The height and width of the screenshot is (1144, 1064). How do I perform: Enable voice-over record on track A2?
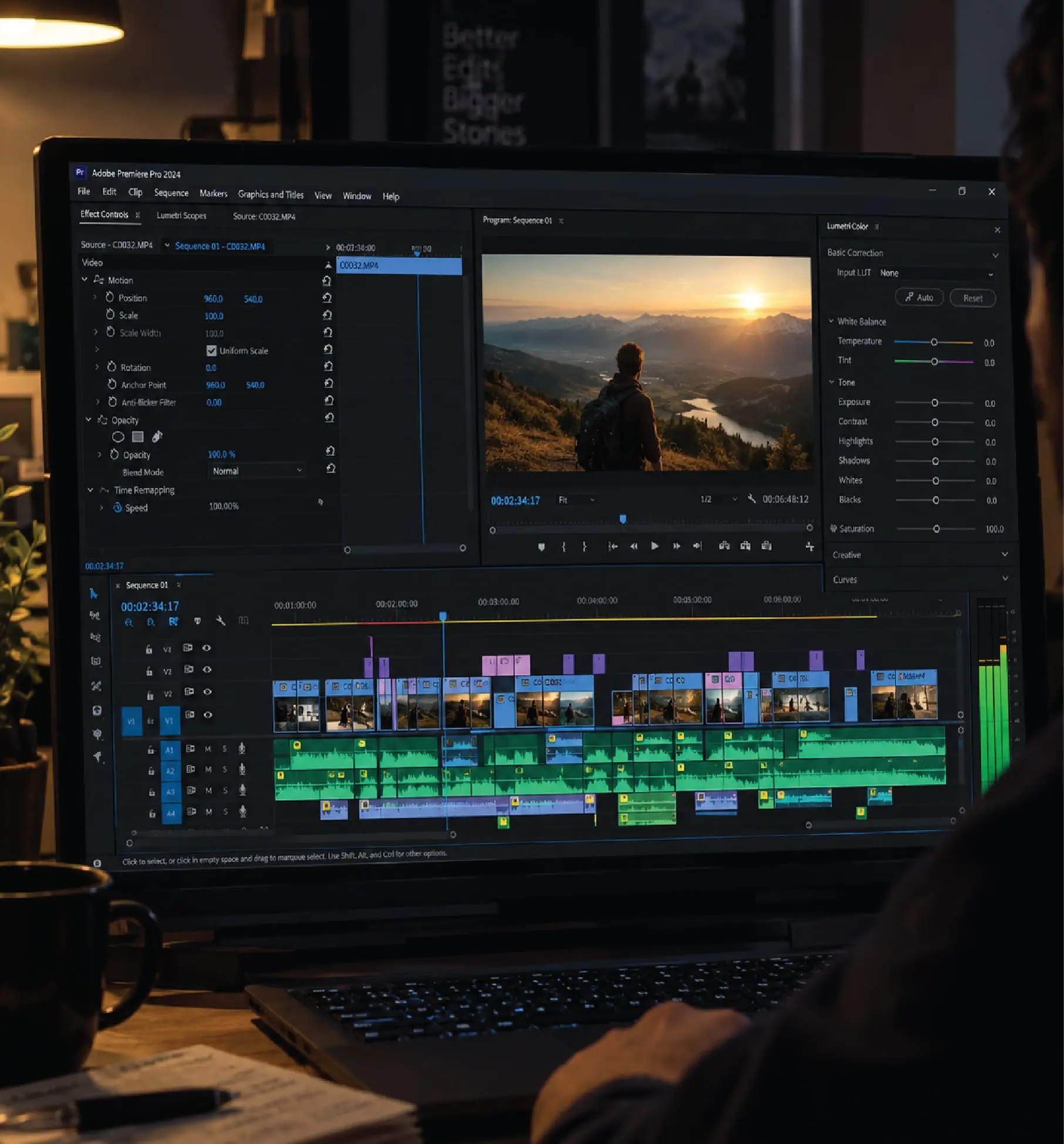coord(242,769)
